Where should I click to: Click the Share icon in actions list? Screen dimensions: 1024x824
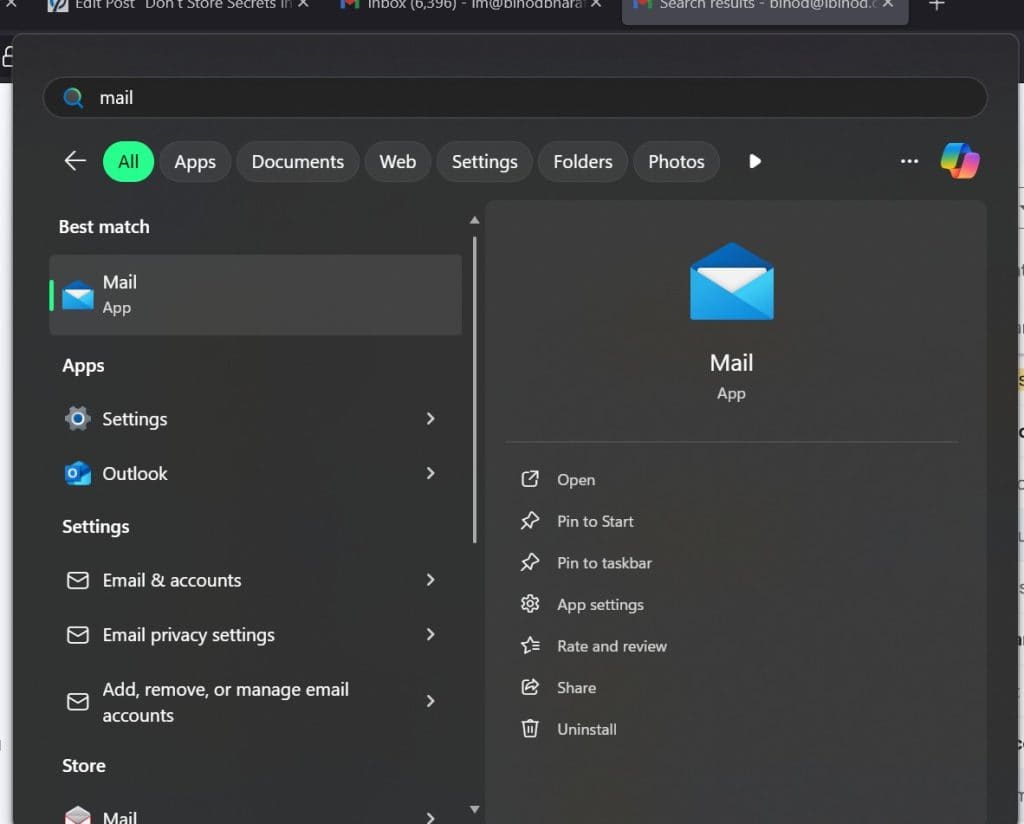click(530, 687)
